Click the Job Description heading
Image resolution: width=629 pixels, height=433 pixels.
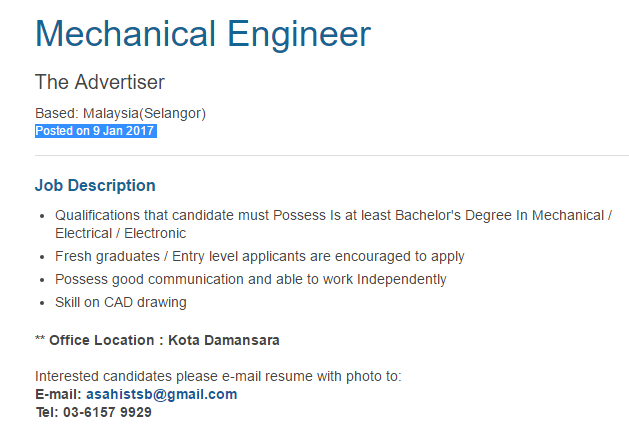tap(95, 186)
